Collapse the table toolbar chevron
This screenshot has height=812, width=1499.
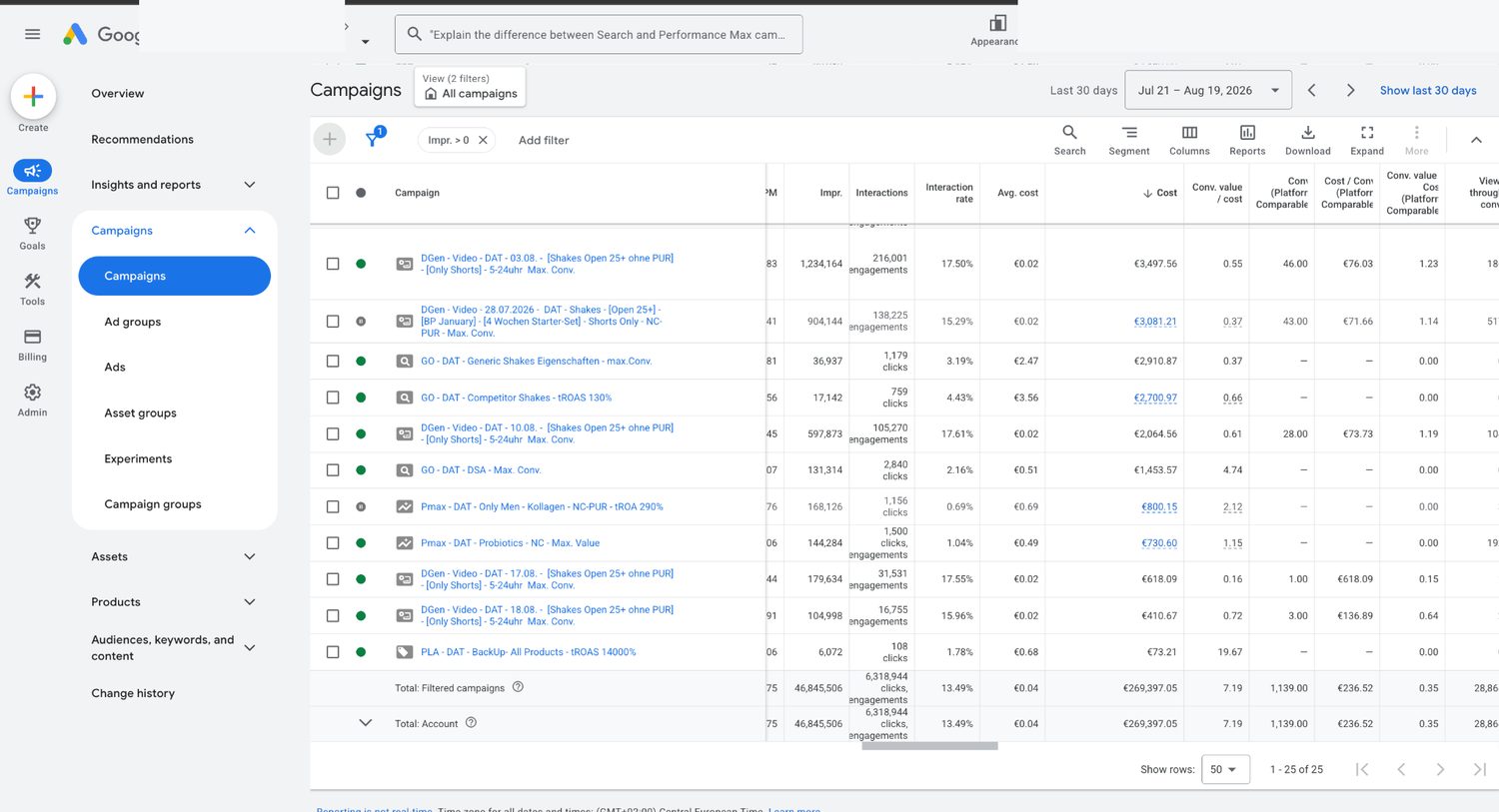coord(1476,140)
